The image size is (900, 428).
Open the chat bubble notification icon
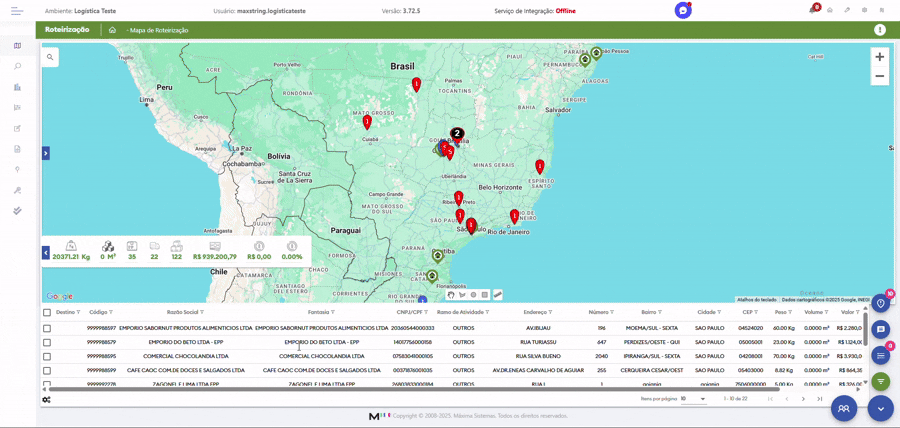[683, 11]
